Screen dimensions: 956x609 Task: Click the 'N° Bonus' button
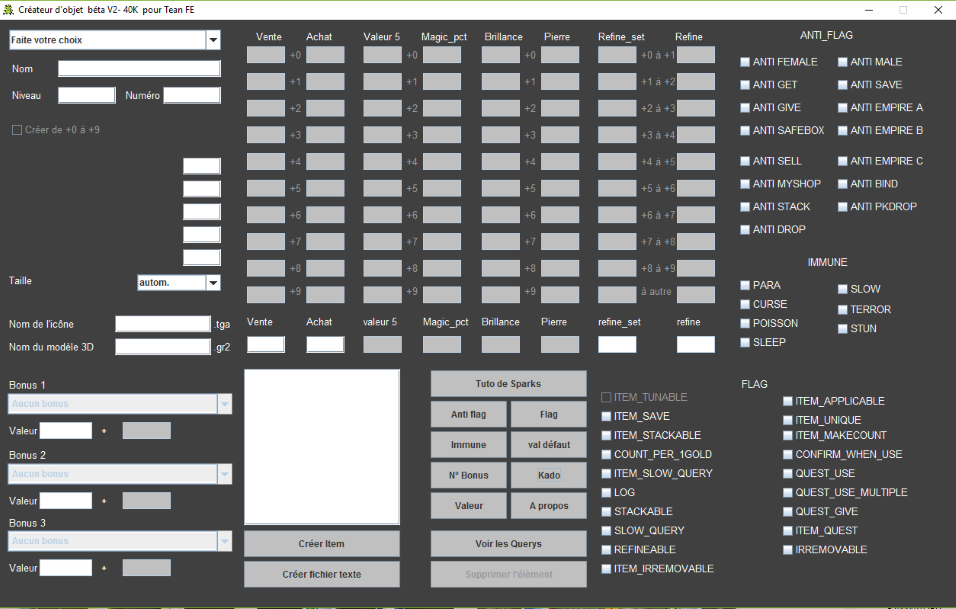click(468, 475)
